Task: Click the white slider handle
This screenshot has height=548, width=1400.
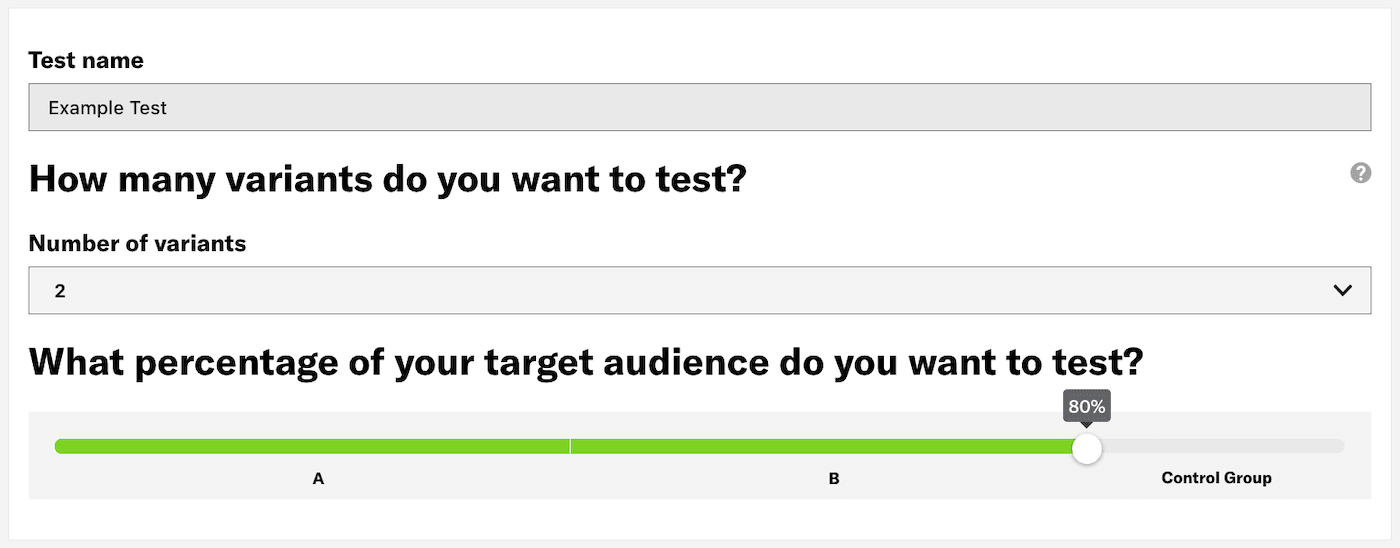Action: click(x=1086, y=448)
